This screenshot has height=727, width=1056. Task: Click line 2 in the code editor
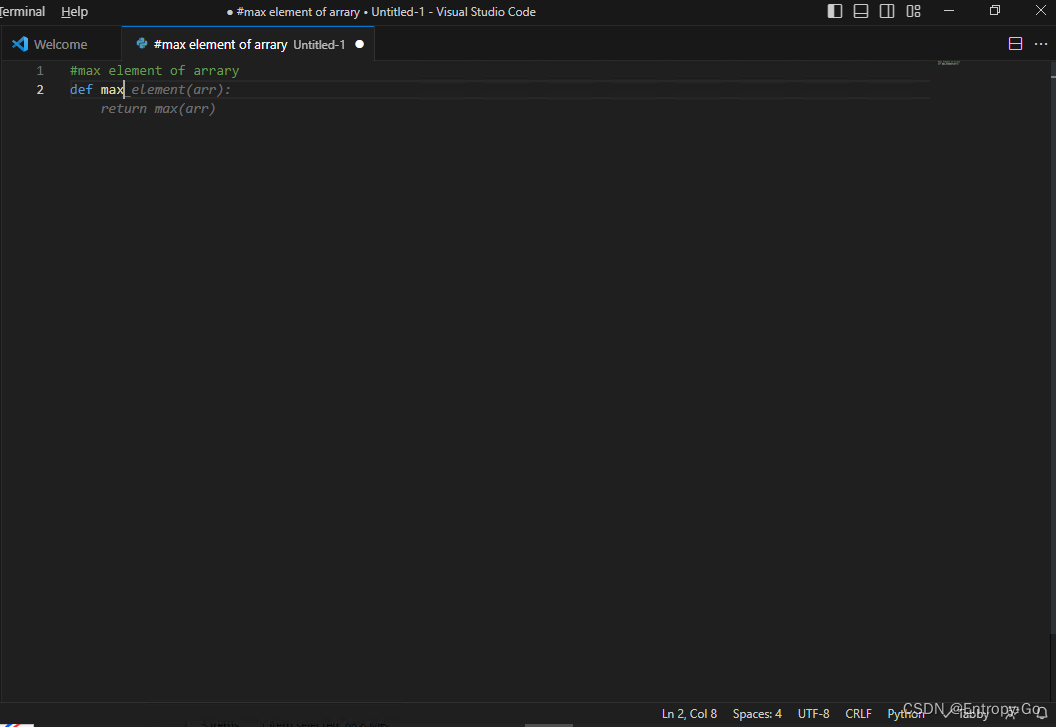150,89
